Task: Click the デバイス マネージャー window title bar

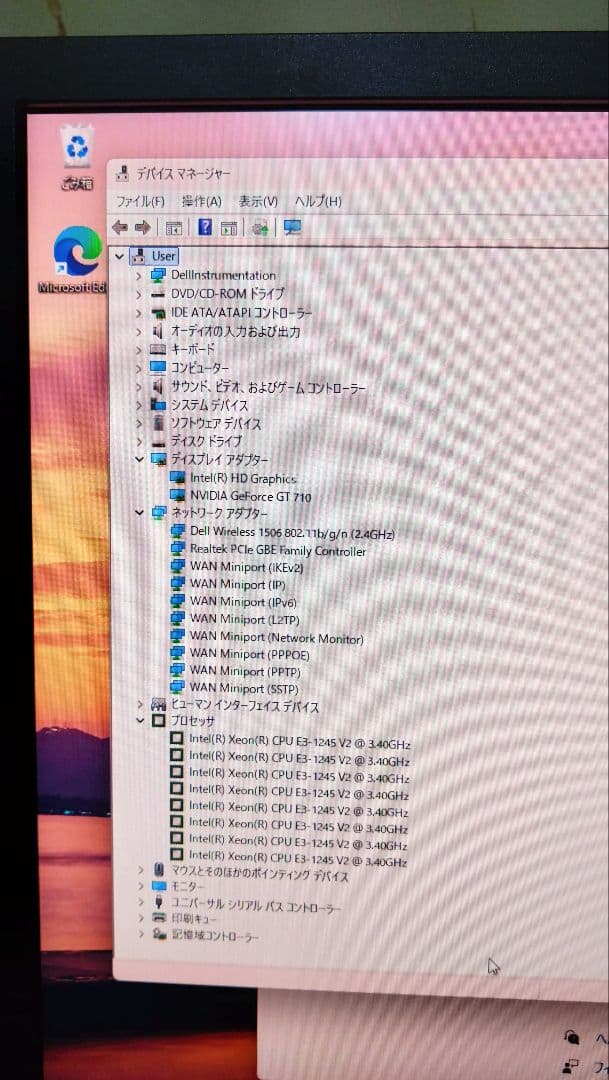Action: [358, 174]
